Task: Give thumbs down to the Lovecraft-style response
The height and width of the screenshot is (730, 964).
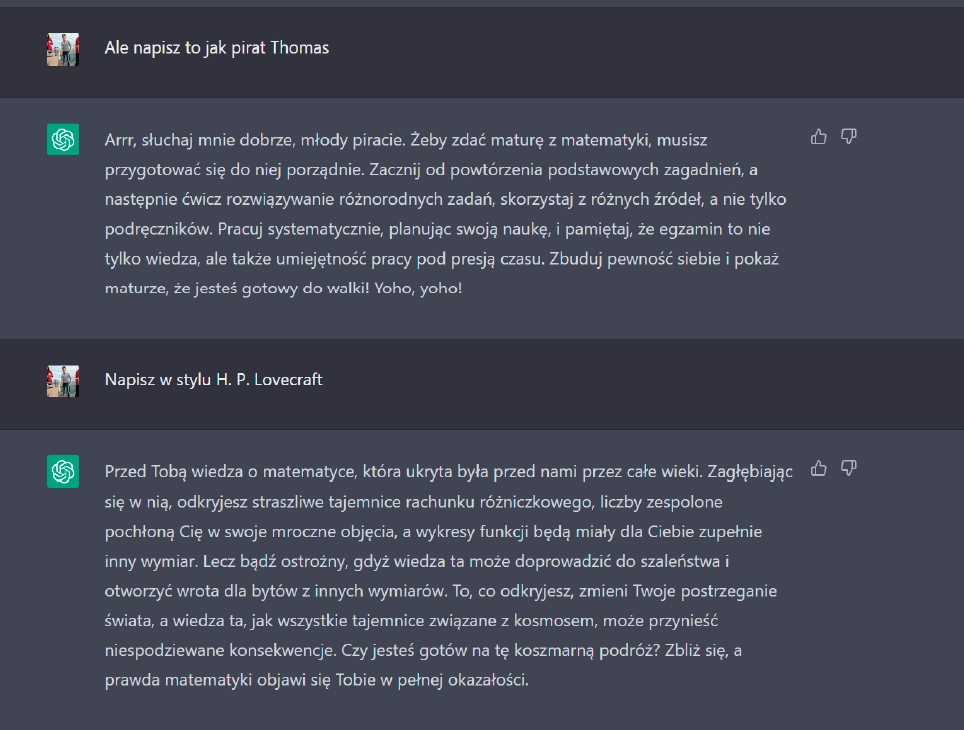Action: coord(848,469)
